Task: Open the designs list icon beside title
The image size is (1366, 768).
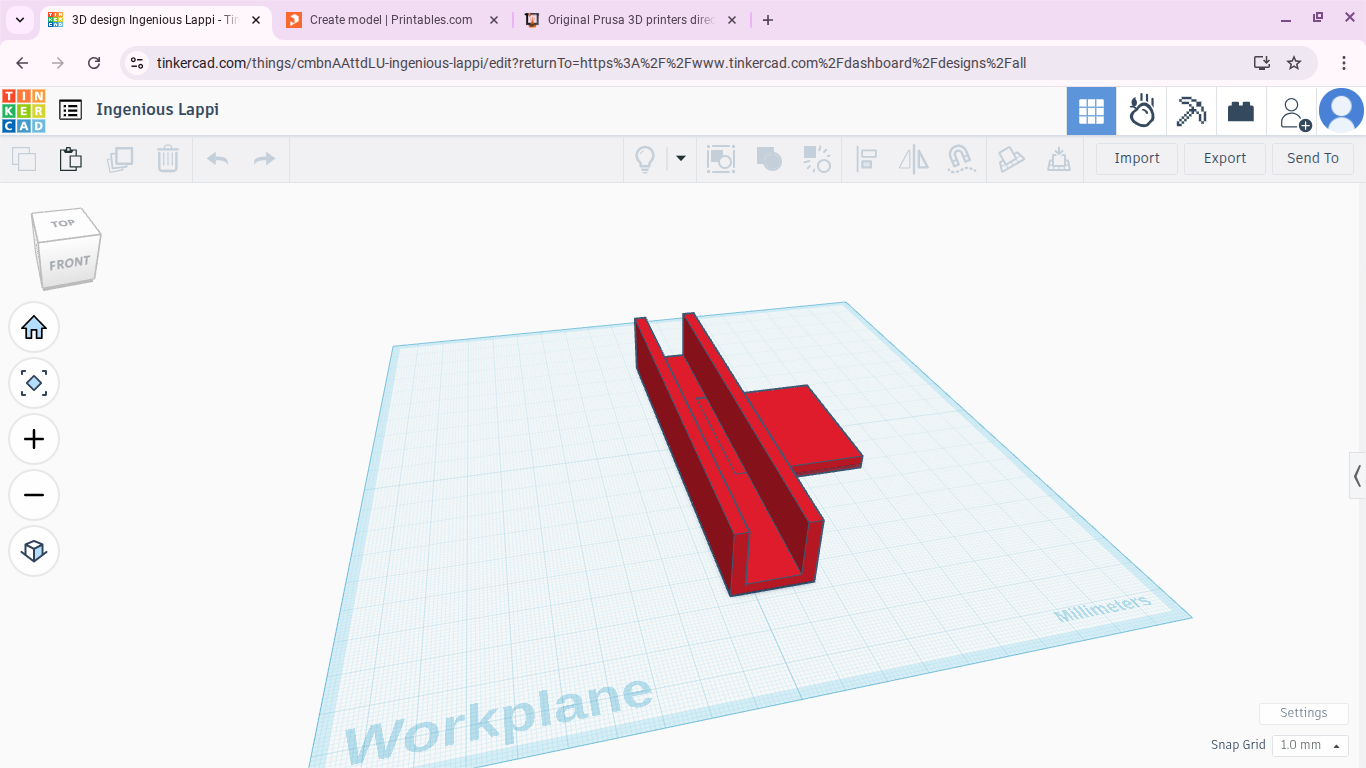Action: 70,110
